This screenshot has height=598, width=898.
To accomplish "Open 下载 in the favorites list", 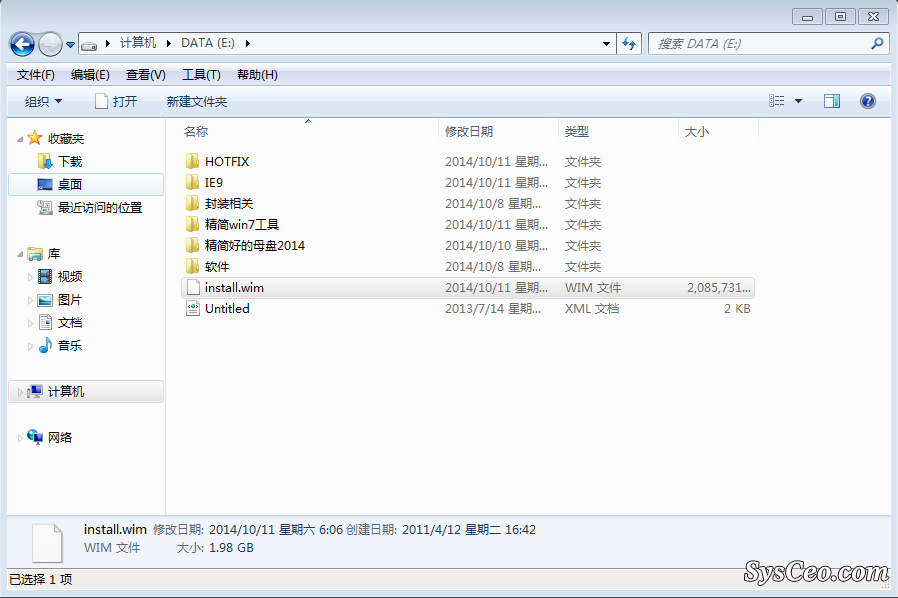I will point(70,162).
